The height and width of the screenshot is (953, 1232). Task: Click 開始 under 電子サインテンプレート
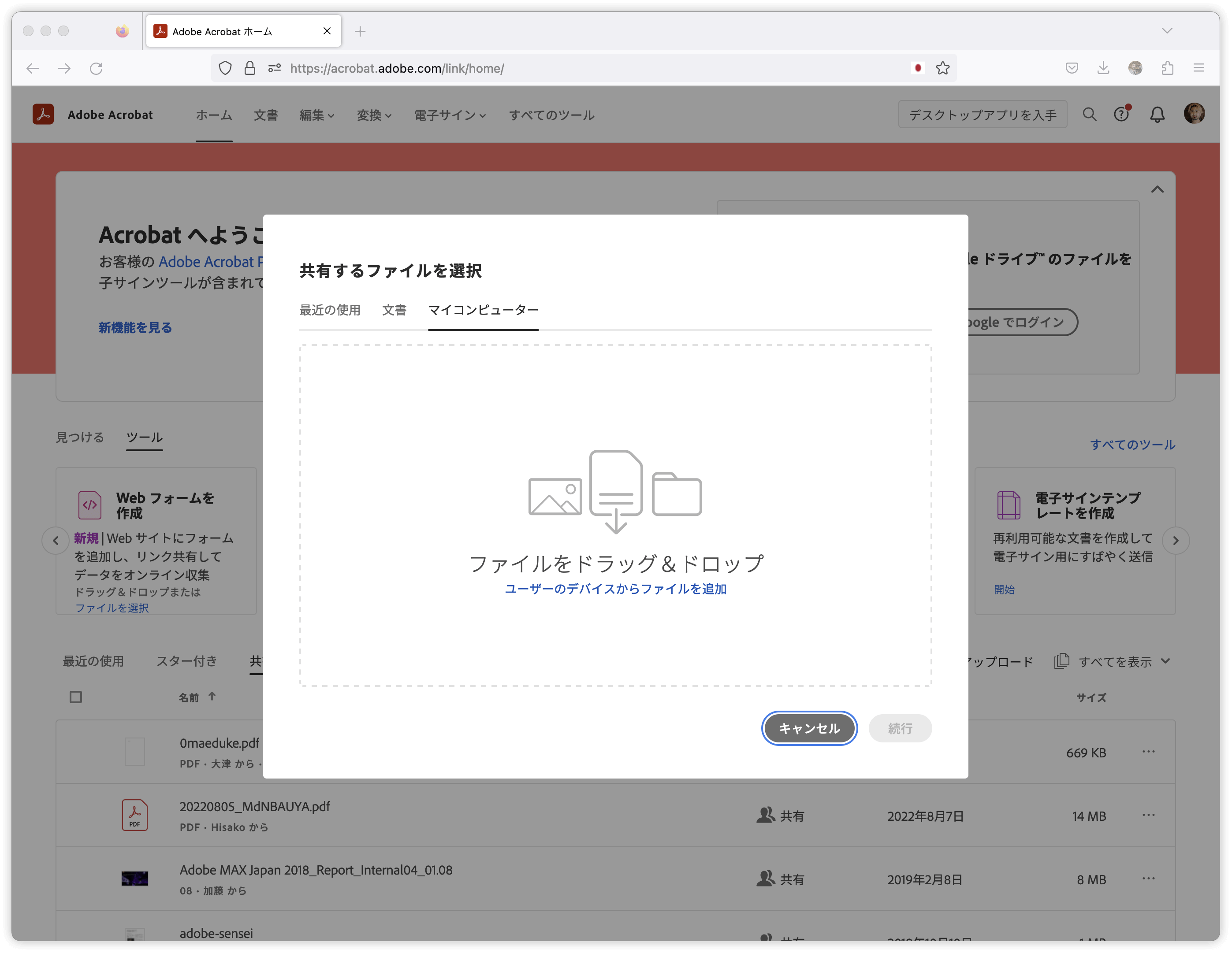tap(1004, 589)
